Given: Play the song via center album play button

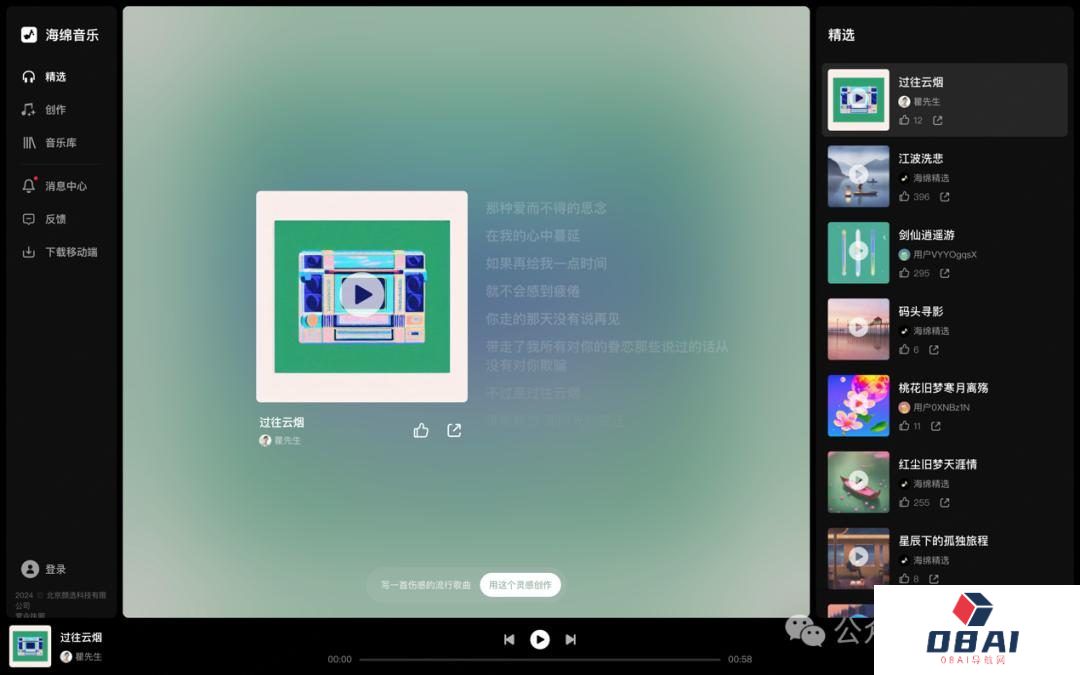Looking at the screenshot, I should click(362, 294).
